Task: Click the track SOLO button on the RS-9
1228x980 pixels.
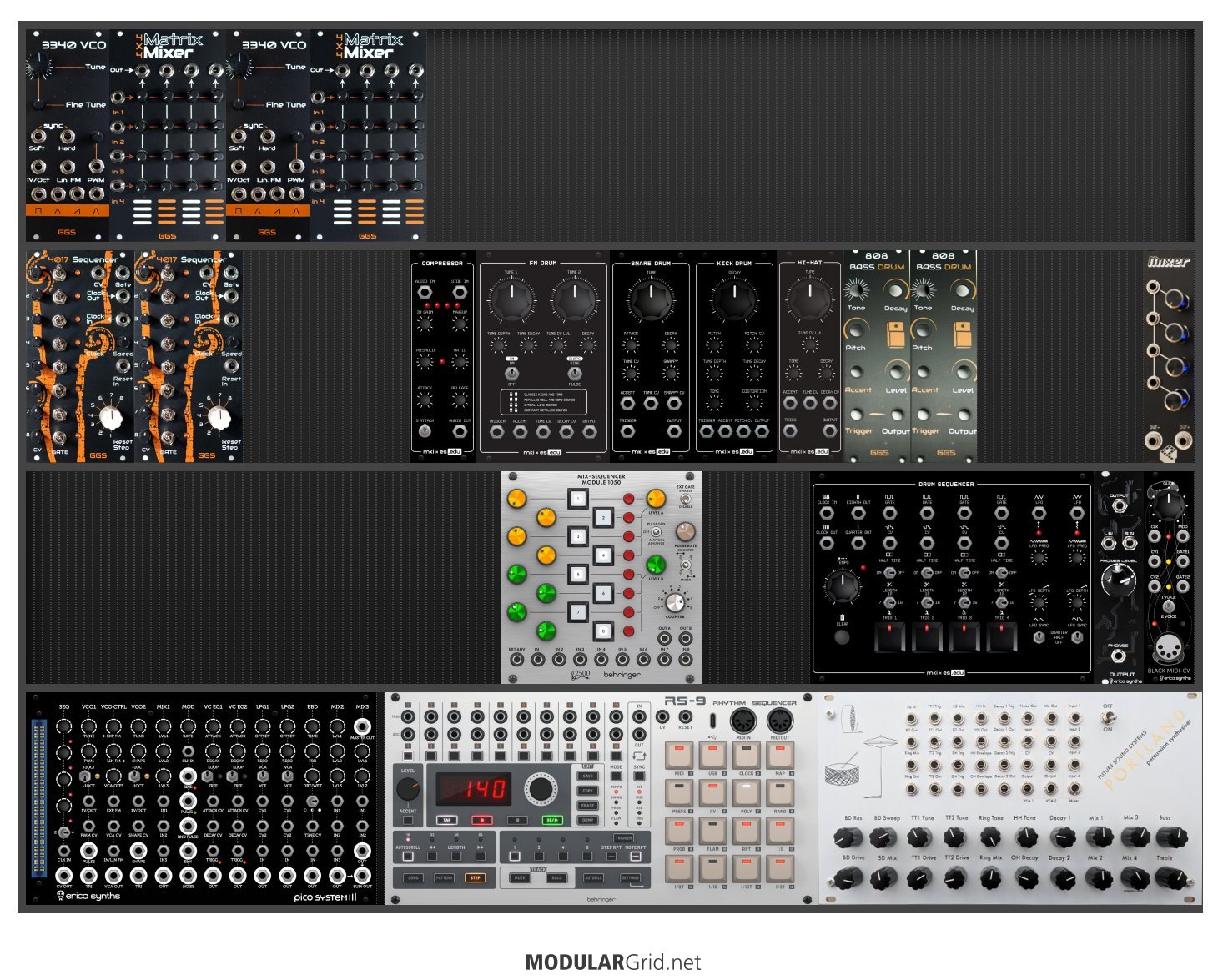Action: click(556, 877)
